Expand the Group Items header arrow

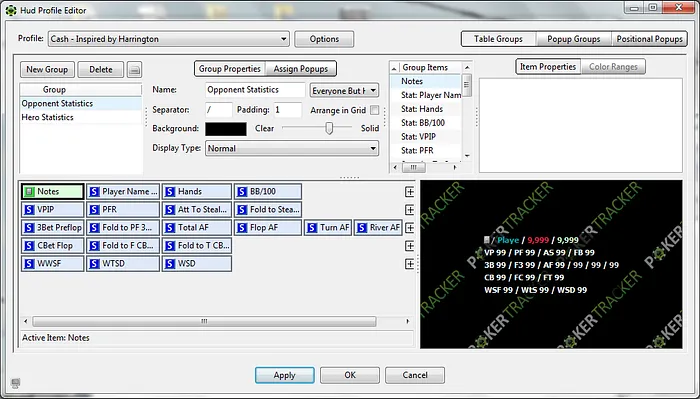click(x=394, y=68)
